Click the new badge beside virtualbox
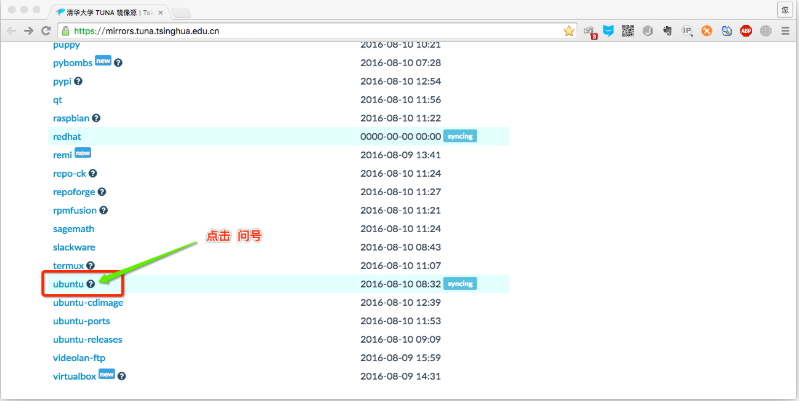Screen dimensions: 799x401 [x=106, y=374]
